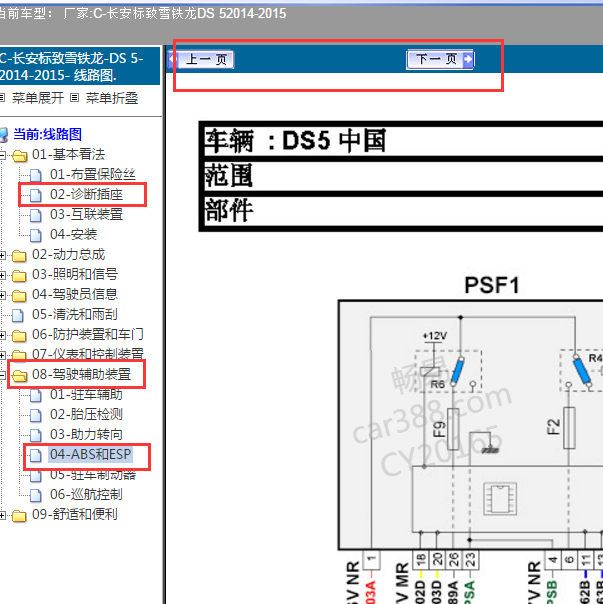
Task: Click page icon of 03-互联装置
Action: [36, 215]
